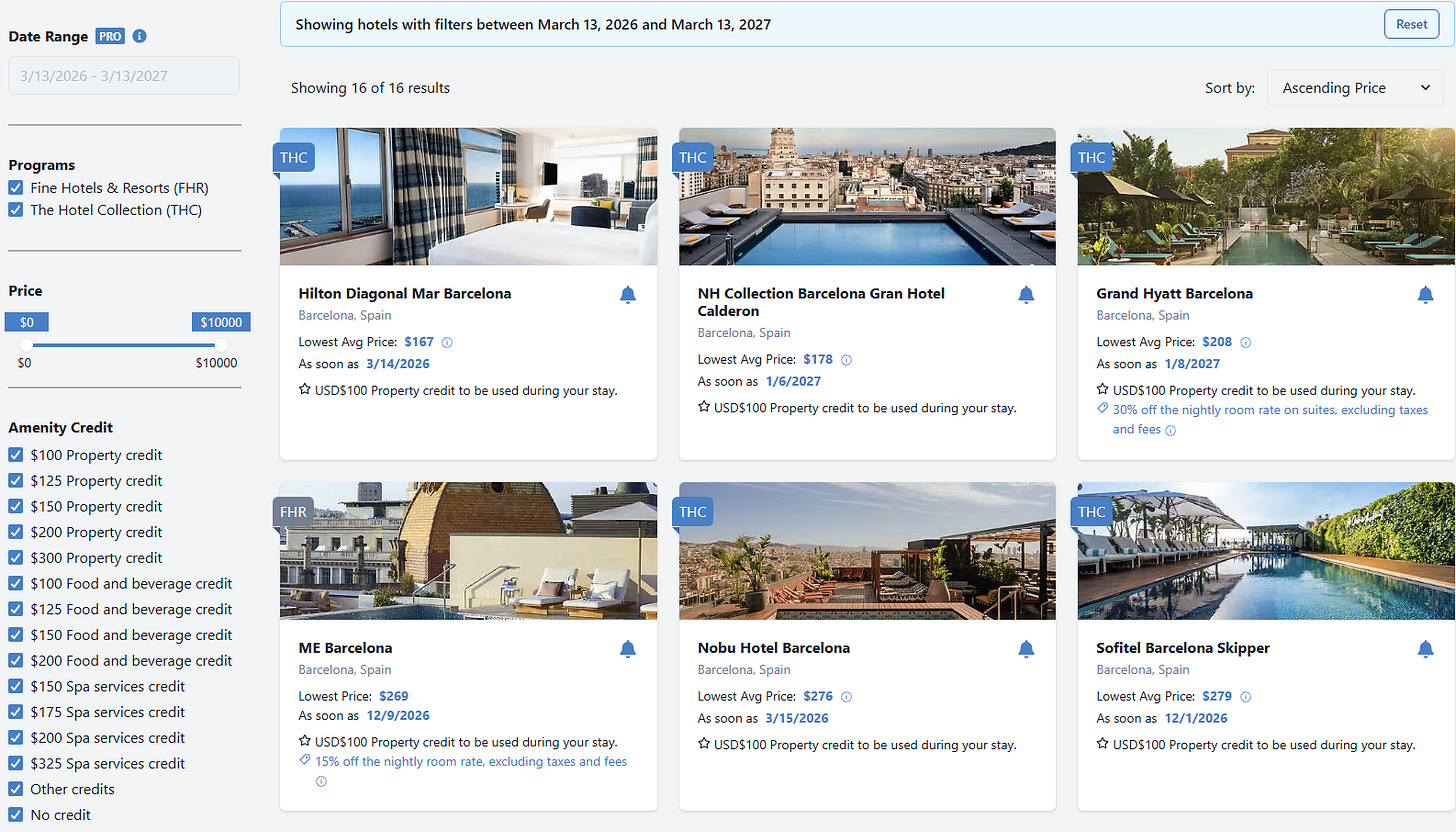Uncheck the No credit filter
This screenshot has height=832, width=1456.
tap(16, 815)
